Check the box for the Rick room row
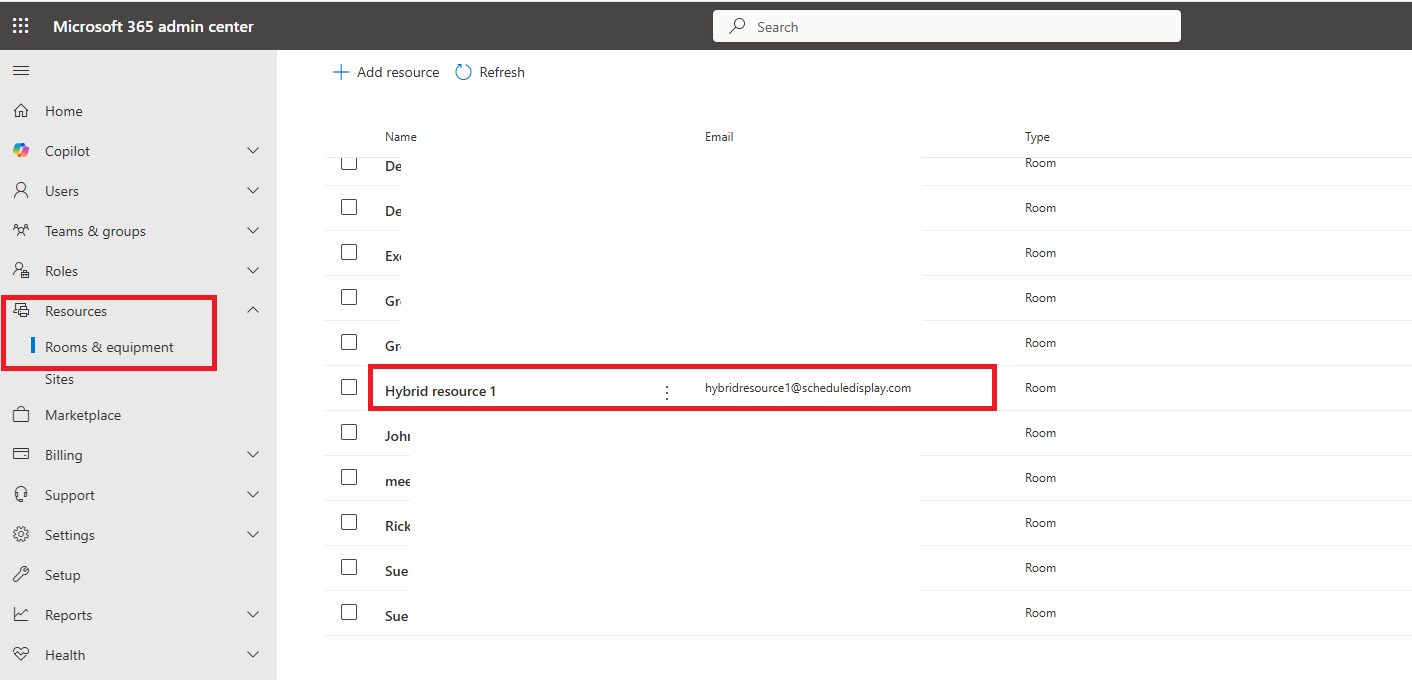Screen dimensions: 1412x680 coord(349,522)
